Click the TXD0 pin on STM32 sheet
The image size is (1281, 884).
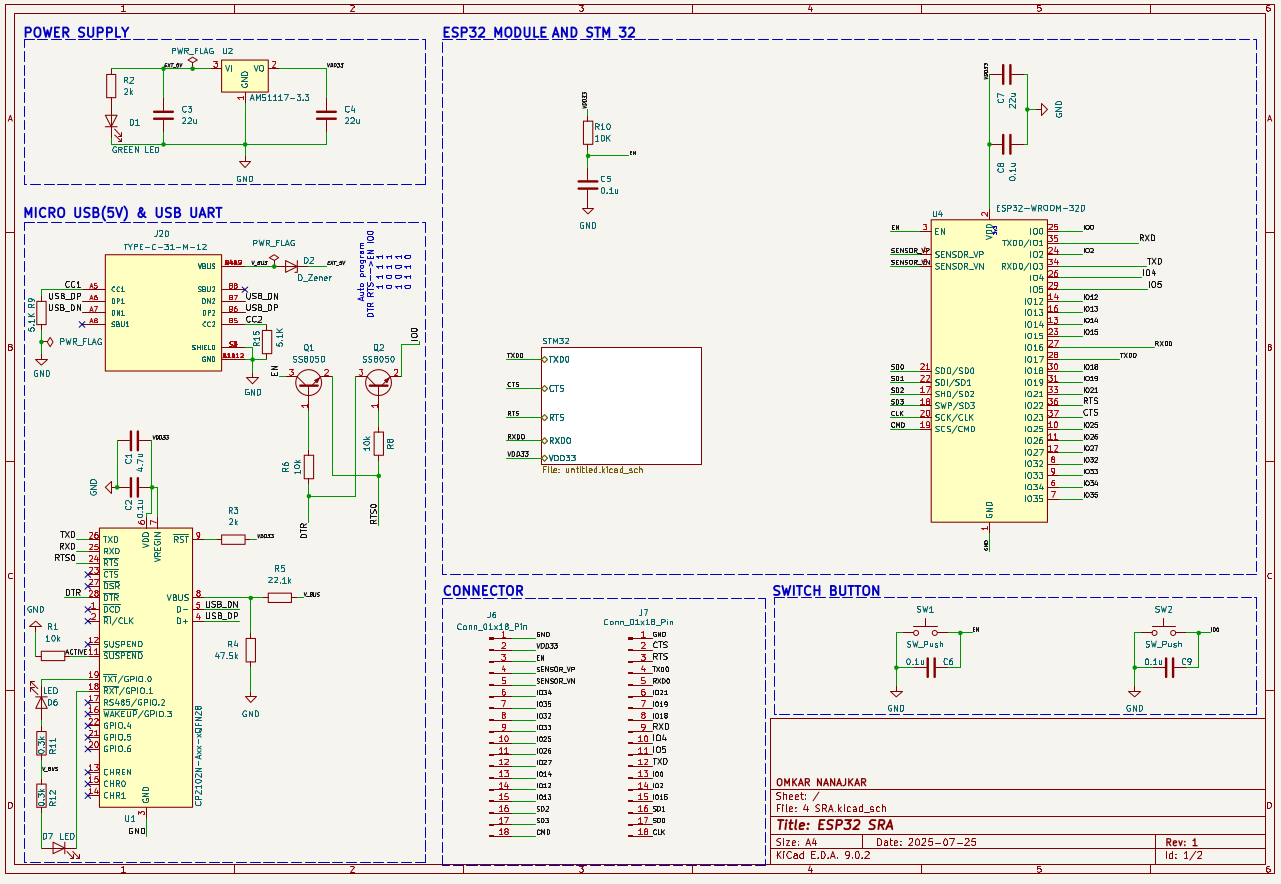(556, 359)
